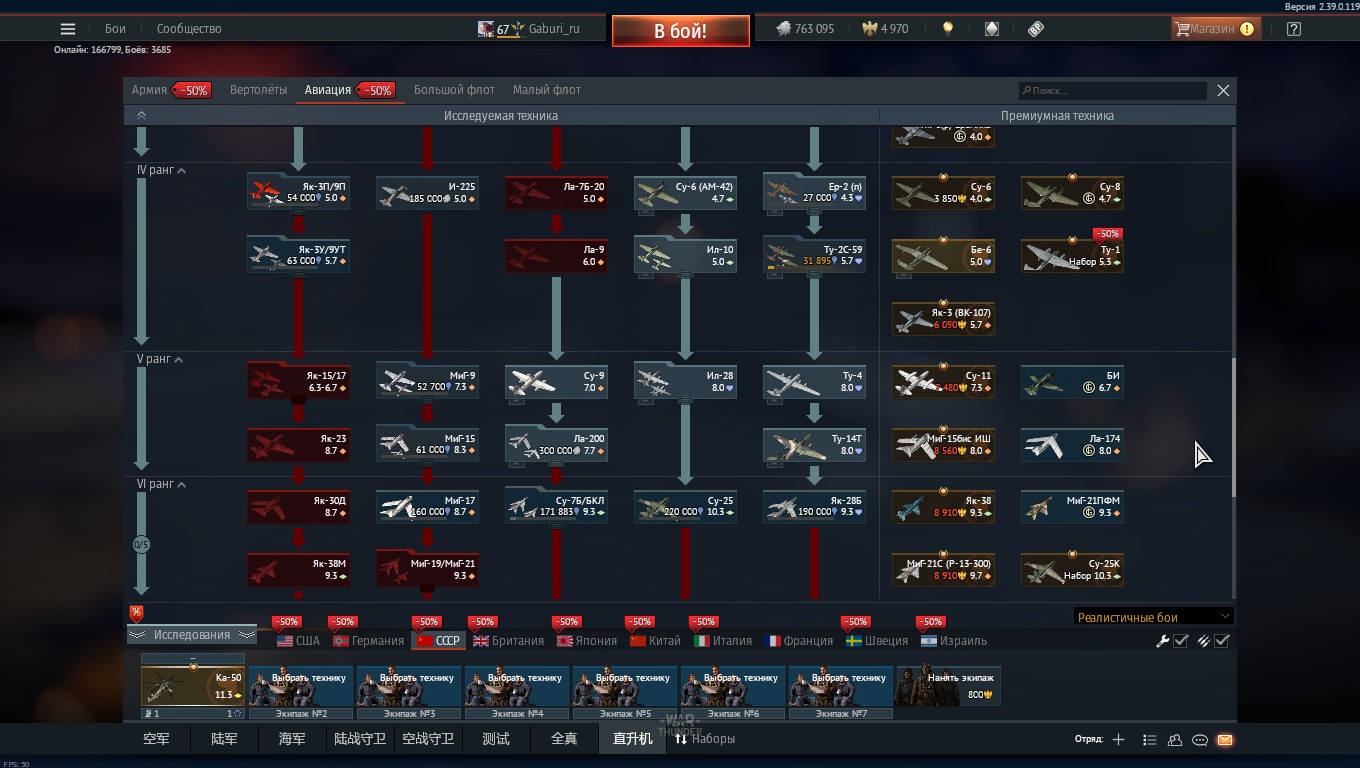Click the golden eagles balance icon
This screenshot has height=768, width=1360.
click(869, 29)
